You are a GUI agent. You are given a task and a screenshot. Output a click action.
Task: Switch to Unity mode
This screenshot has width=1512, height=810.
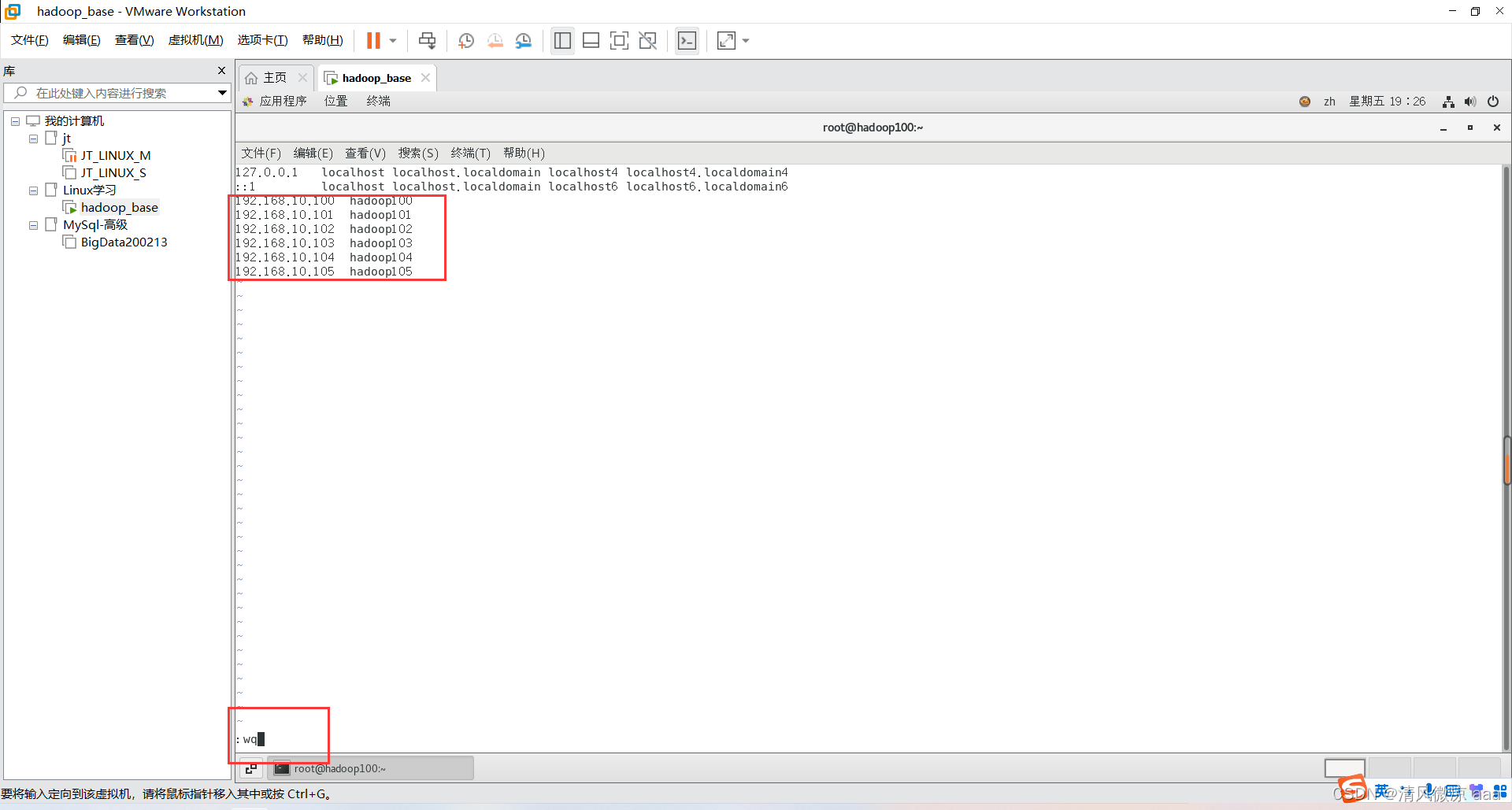click(647, 40)
